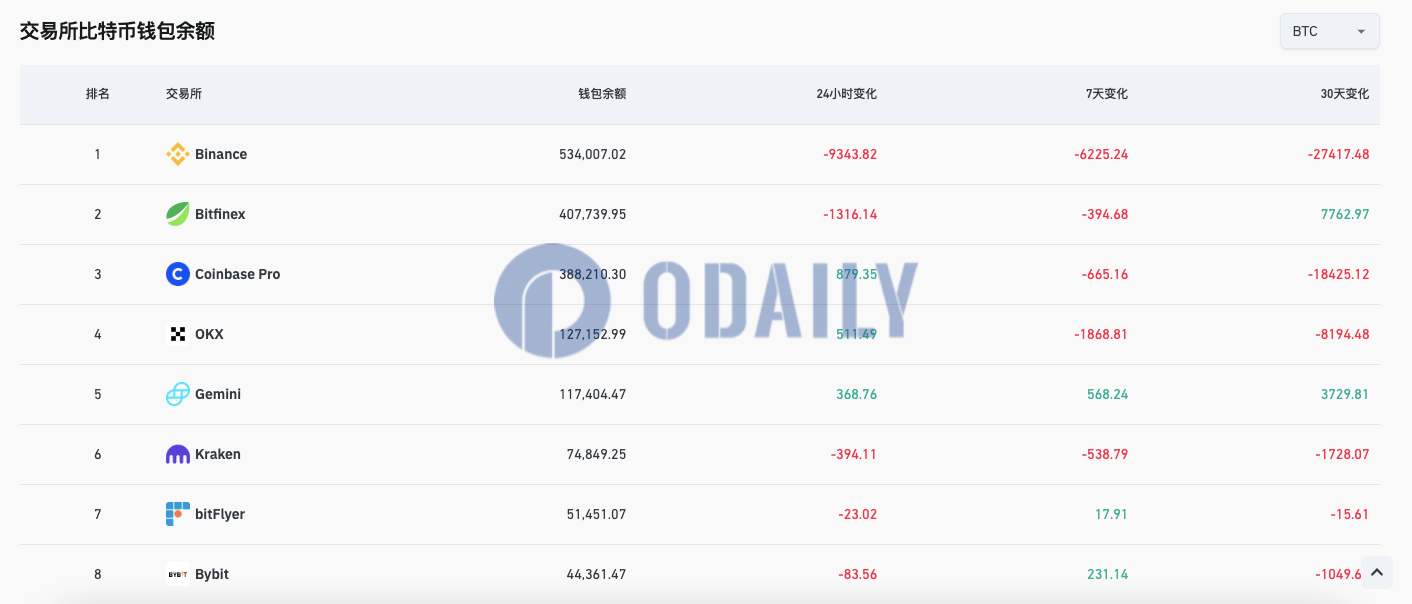Click the 24小时变化 column header

846,94
